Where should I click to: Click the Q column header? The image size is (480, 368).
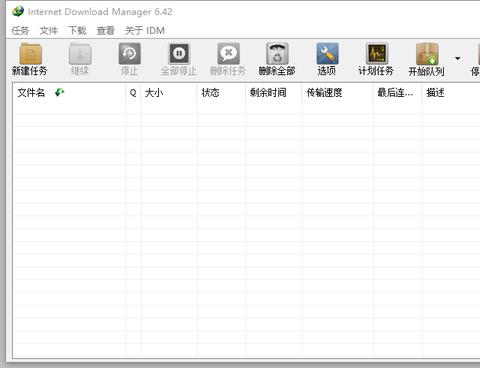point(133,93)
